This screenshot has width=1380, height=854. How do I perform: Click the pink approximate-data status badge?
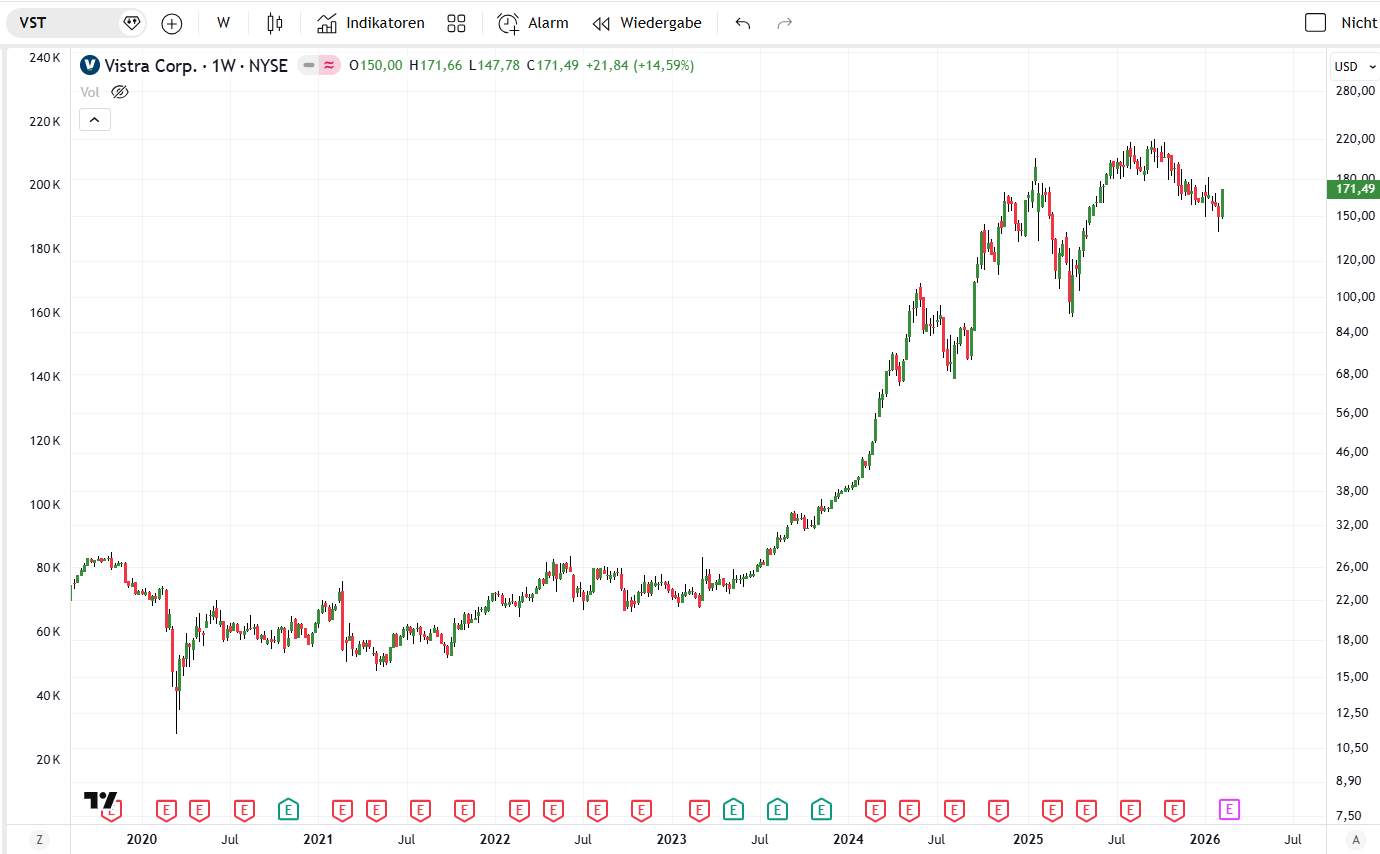(329, 65)
